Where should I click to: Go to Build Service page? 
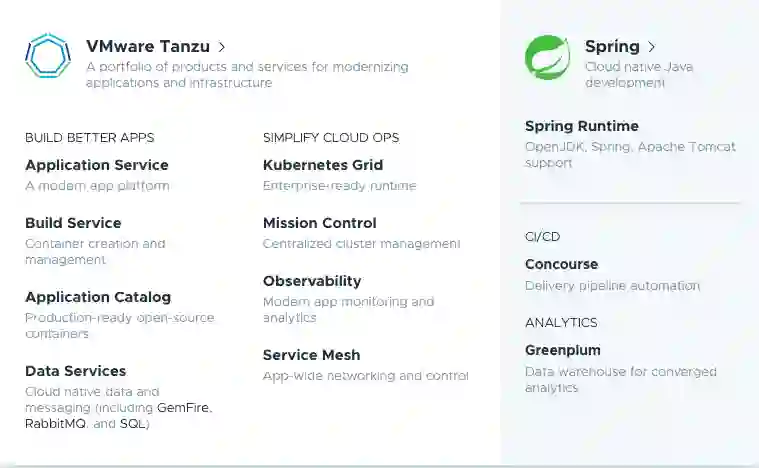click(x=73, y=223)
